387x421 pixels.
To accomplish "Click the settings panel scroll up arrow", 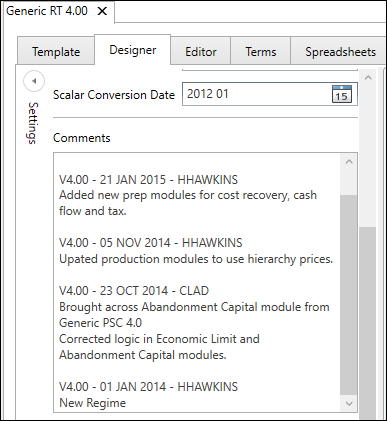I will click(x=368, y=78).
